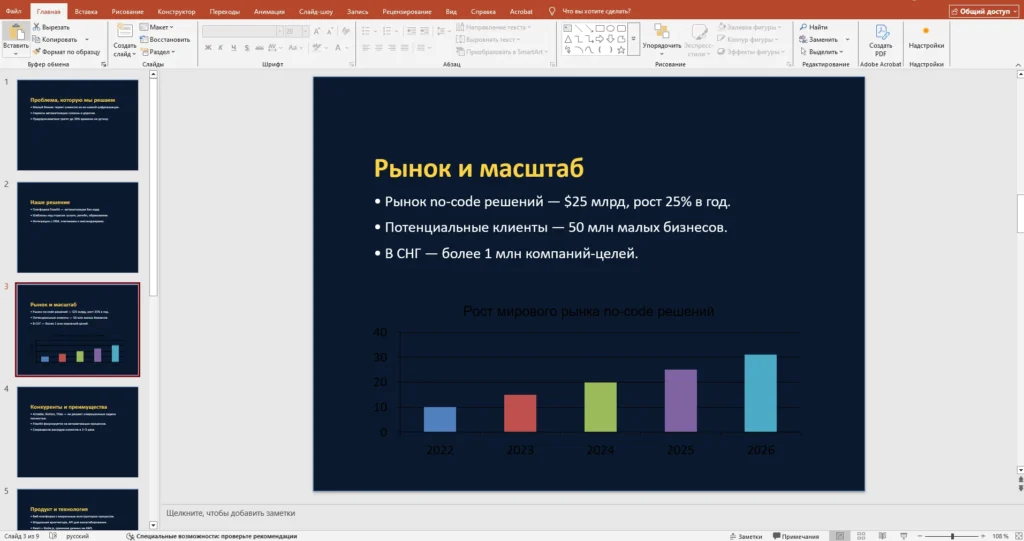This screenshot has height=541, width=1024.
Task: Toggle strikethrough formatting
Action: point(259,48)
